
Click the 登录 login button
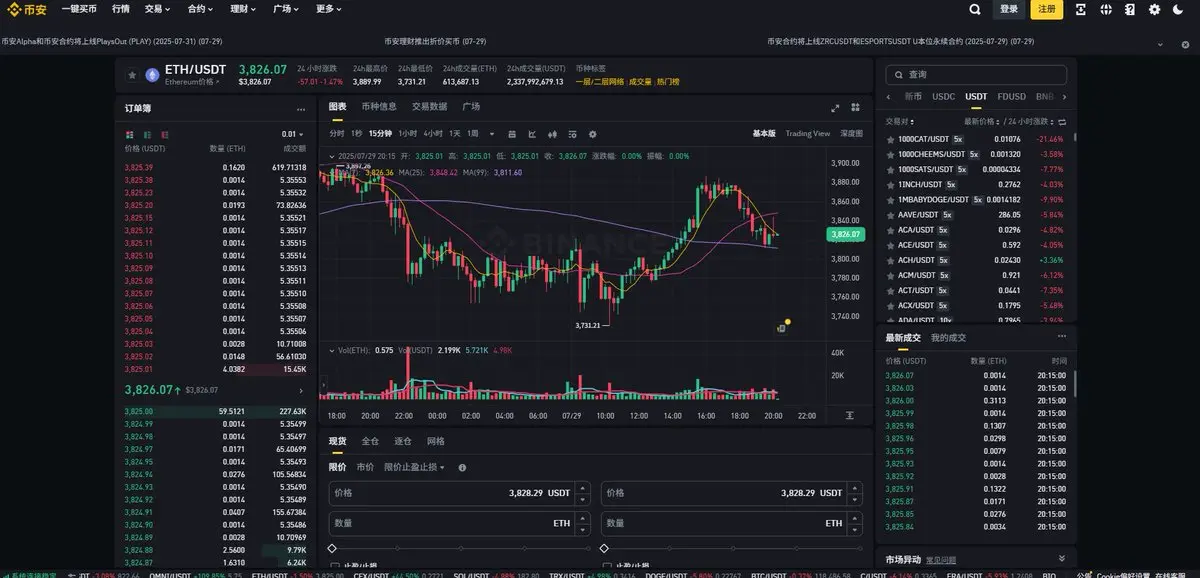[x=1009, y=9]
